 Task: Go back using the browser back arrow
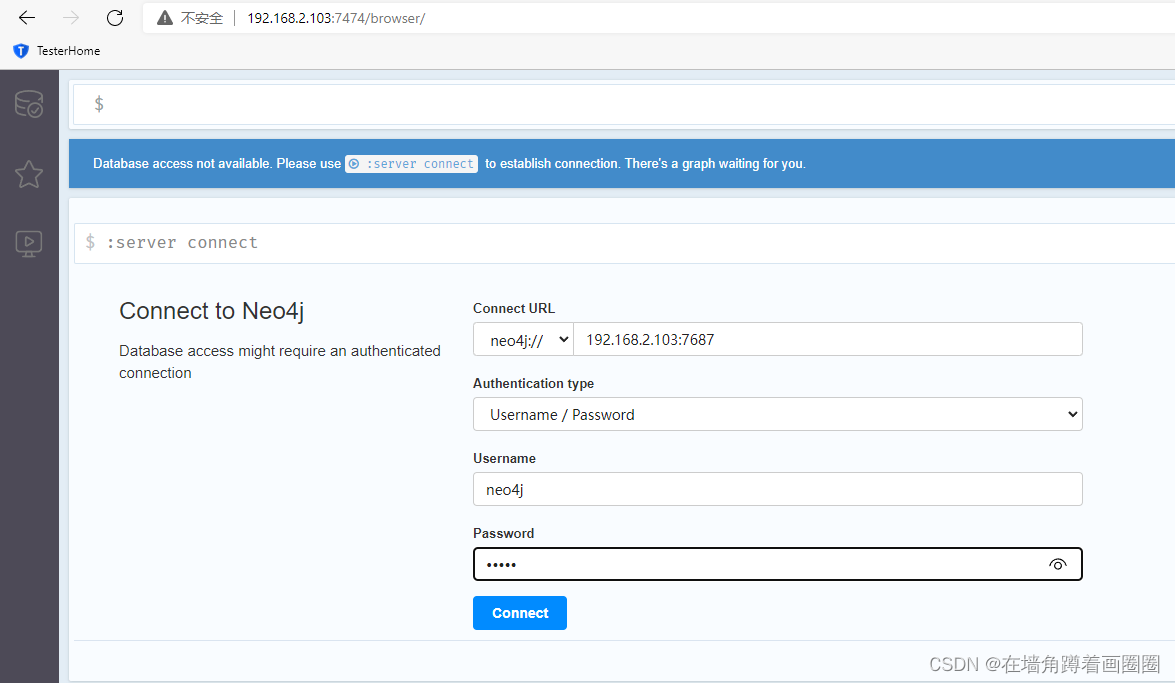coord(27,17)
